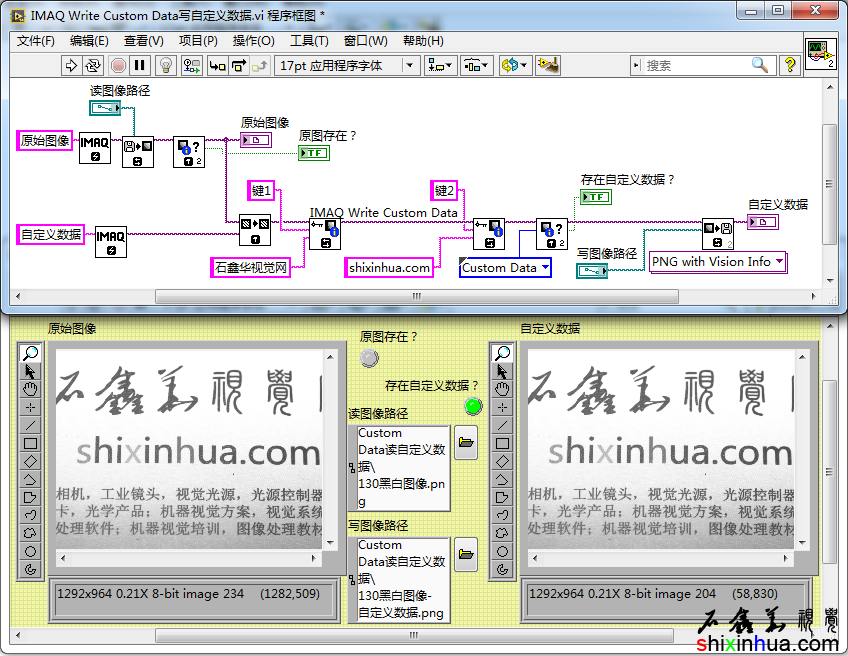Click the front panel bottom horizontal scrollbar
The image size is (848, 656).
(x=414, y=635)
